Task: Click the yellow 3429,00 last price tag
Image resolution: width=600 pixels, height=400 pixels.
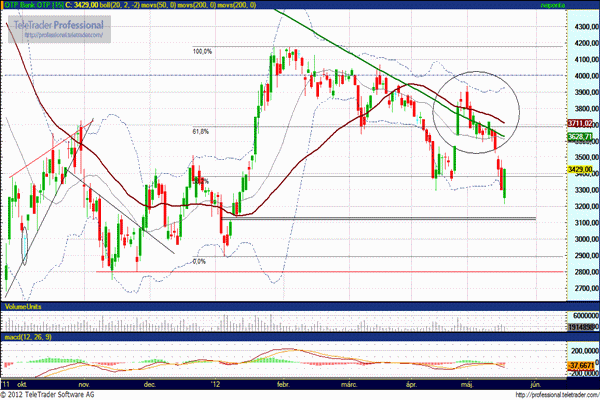Action: [x=579, y=169]
